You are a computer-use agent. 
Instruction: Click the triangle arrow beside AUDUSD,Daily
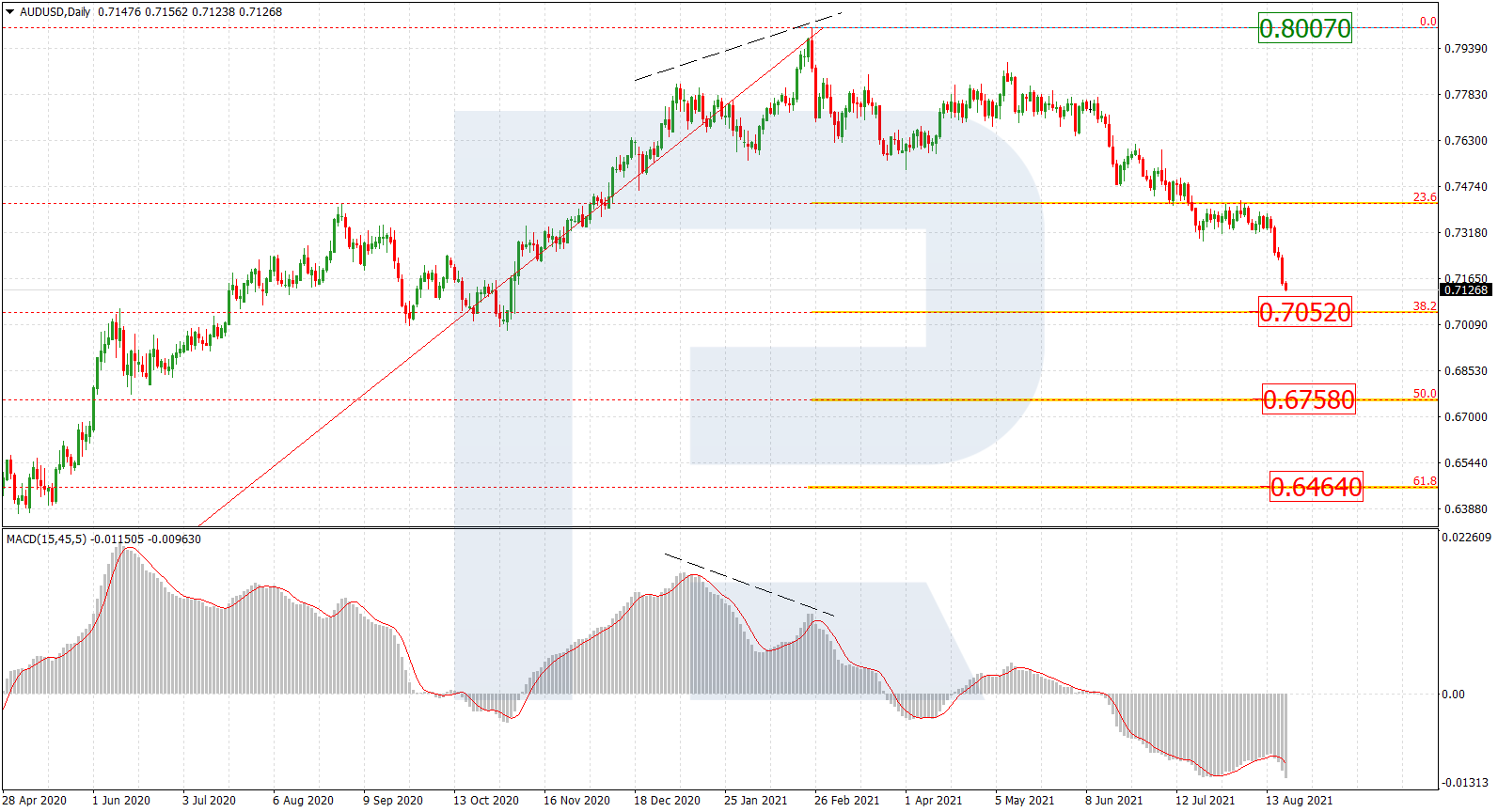(x=9, y=12)
